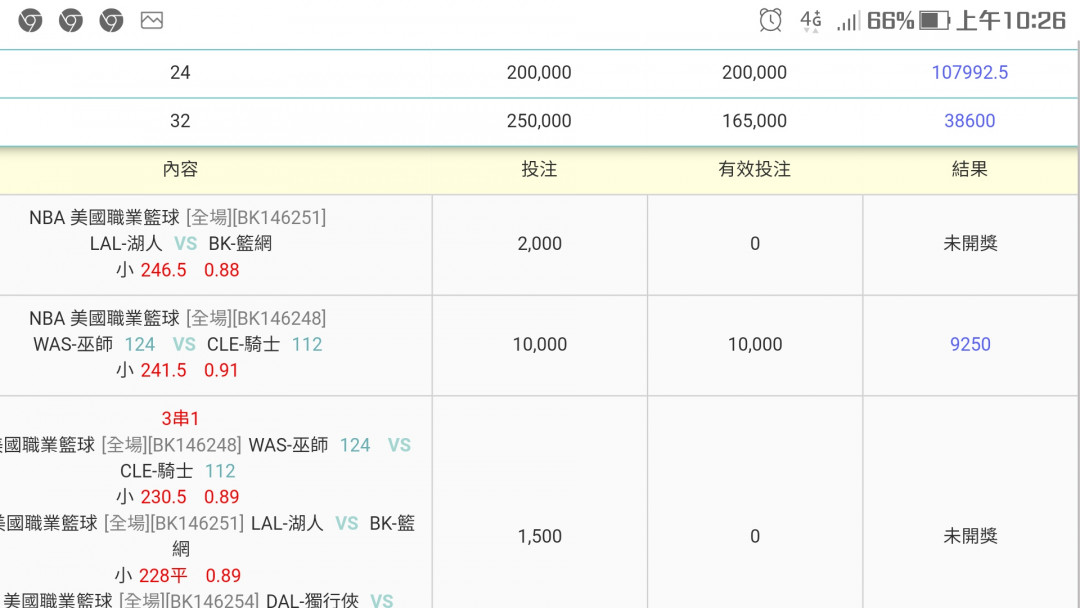Select the odds line 小 246.5 0.88

(x=178, y=270)
